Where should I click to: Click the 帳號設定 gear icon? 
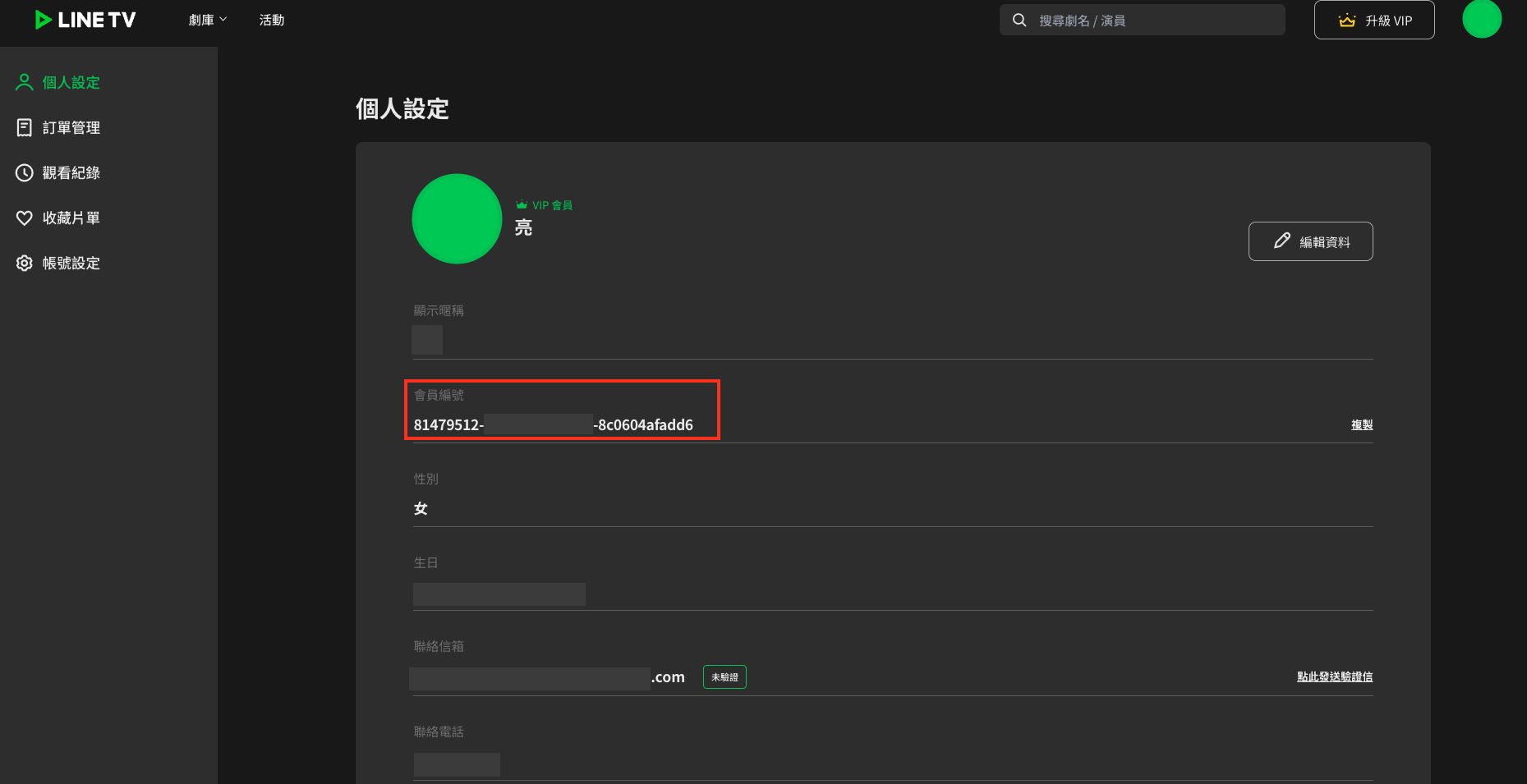coord(25,263)
